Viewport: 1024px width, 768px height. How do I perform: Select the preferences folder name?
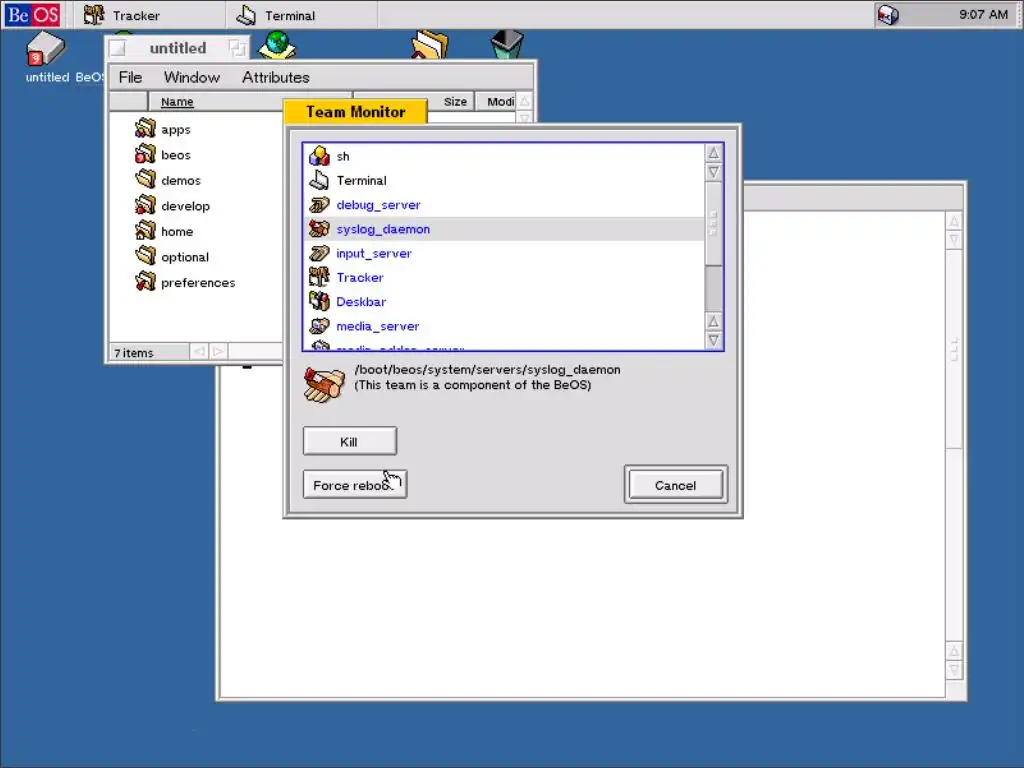198,282
